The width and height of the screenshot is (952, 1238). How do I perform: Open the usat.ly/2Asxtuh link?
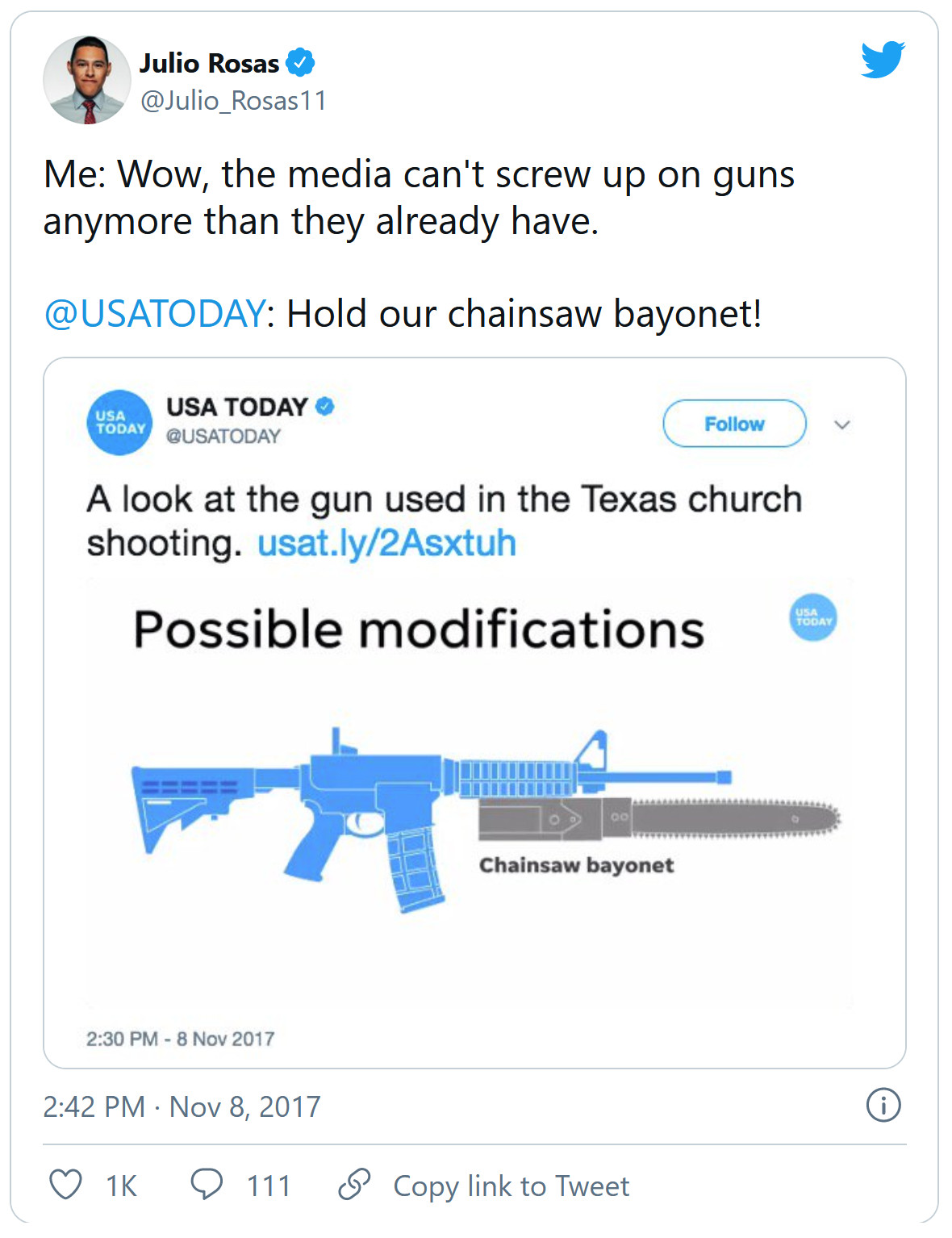coord(386,543)
